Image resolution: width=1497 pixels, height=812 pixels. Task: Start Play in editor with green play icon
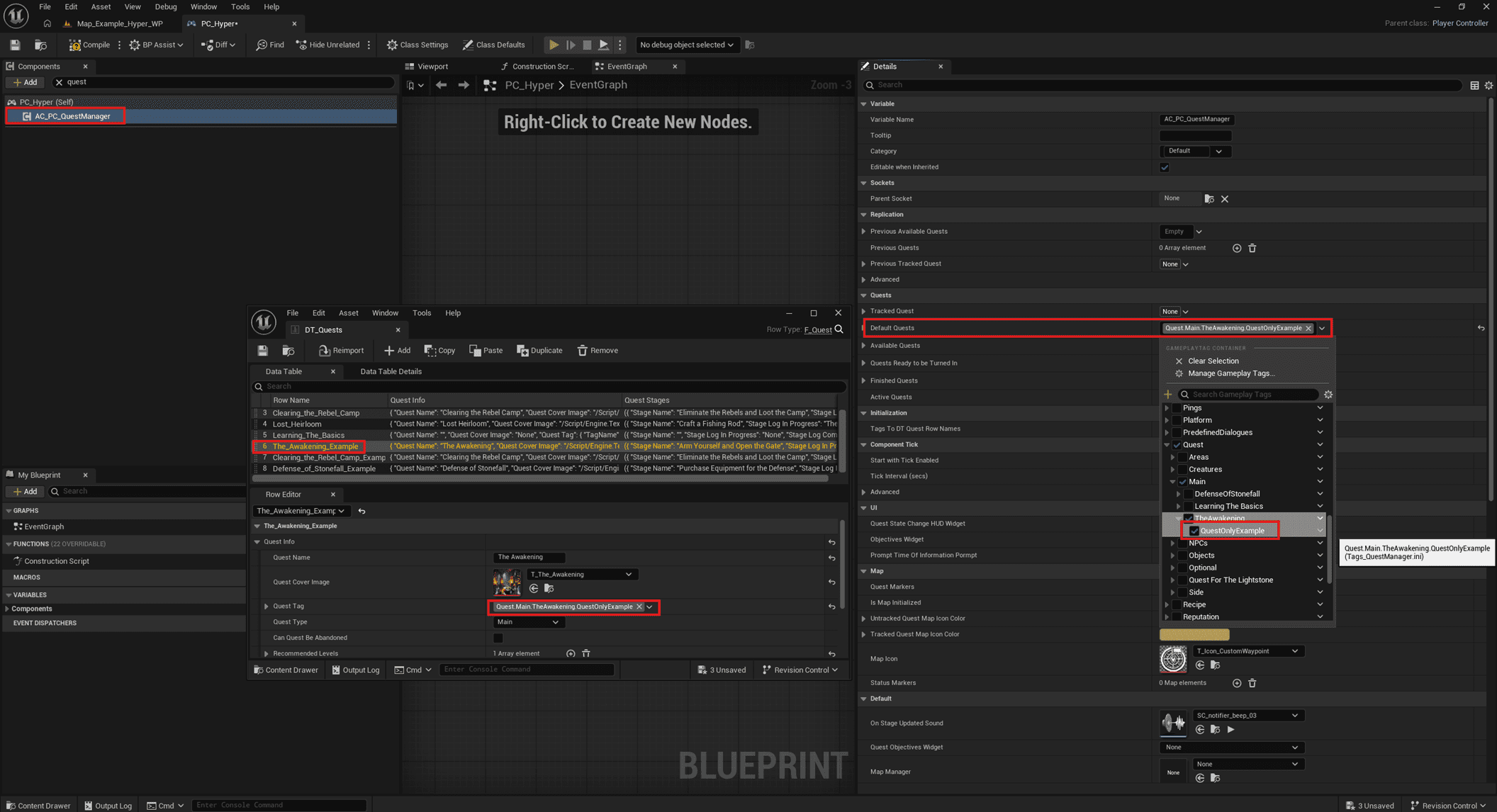tap(554, 45)
